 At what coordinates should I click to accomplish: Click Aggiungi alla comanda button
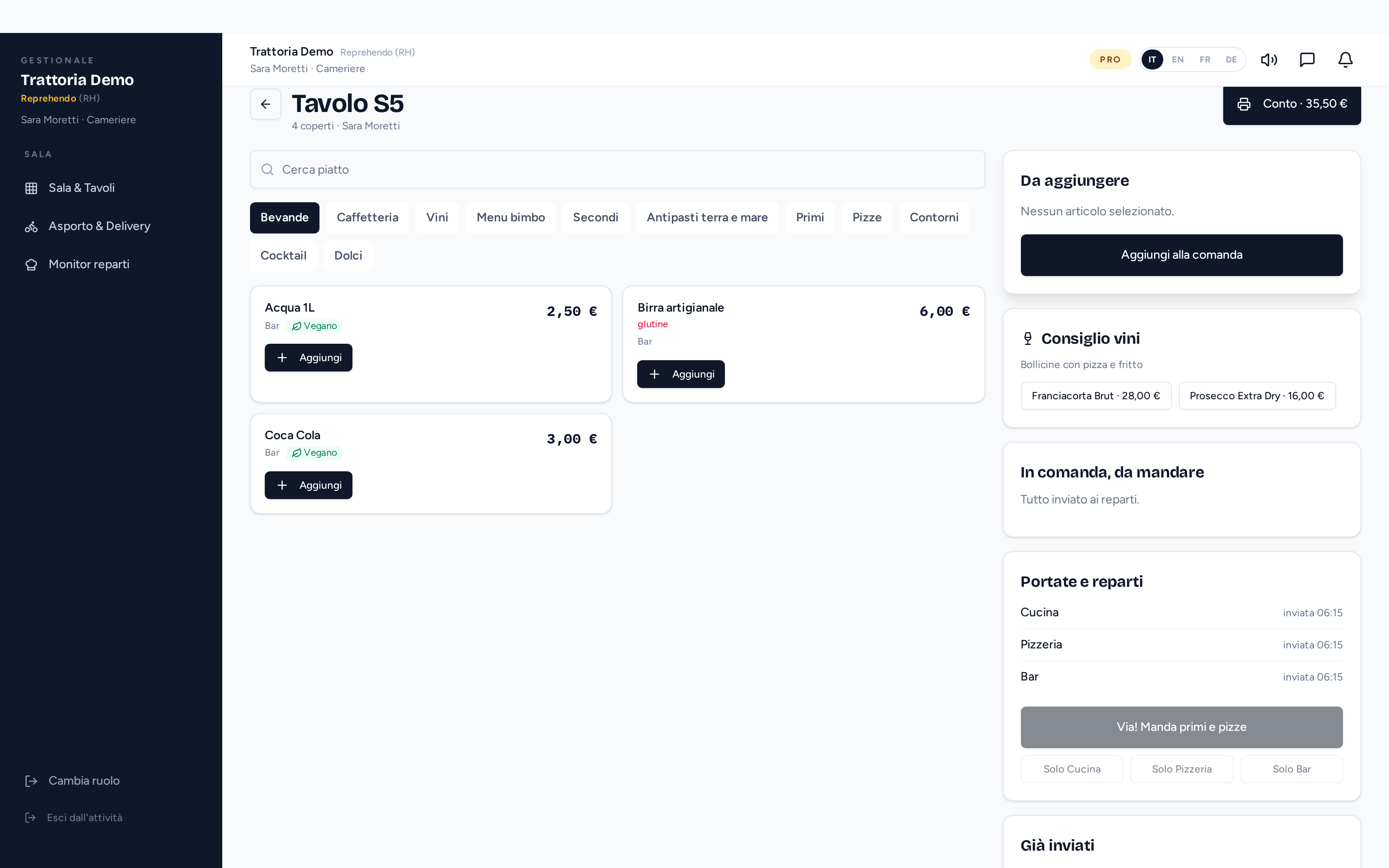1181,255
